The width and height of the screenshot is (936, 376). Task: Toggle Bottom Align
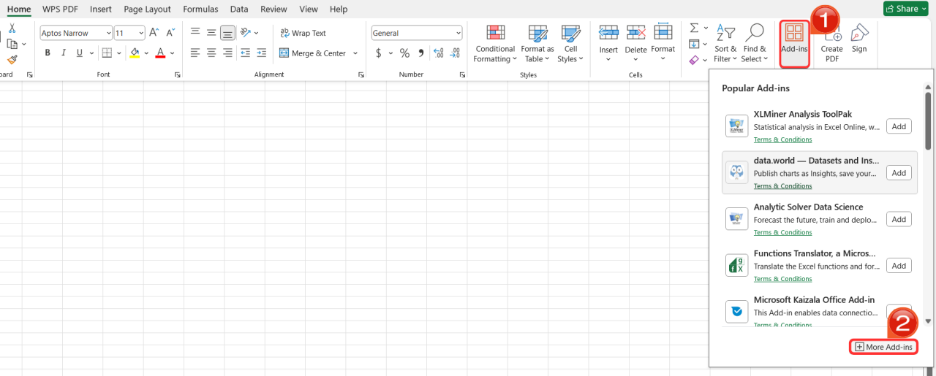(227, 33)
